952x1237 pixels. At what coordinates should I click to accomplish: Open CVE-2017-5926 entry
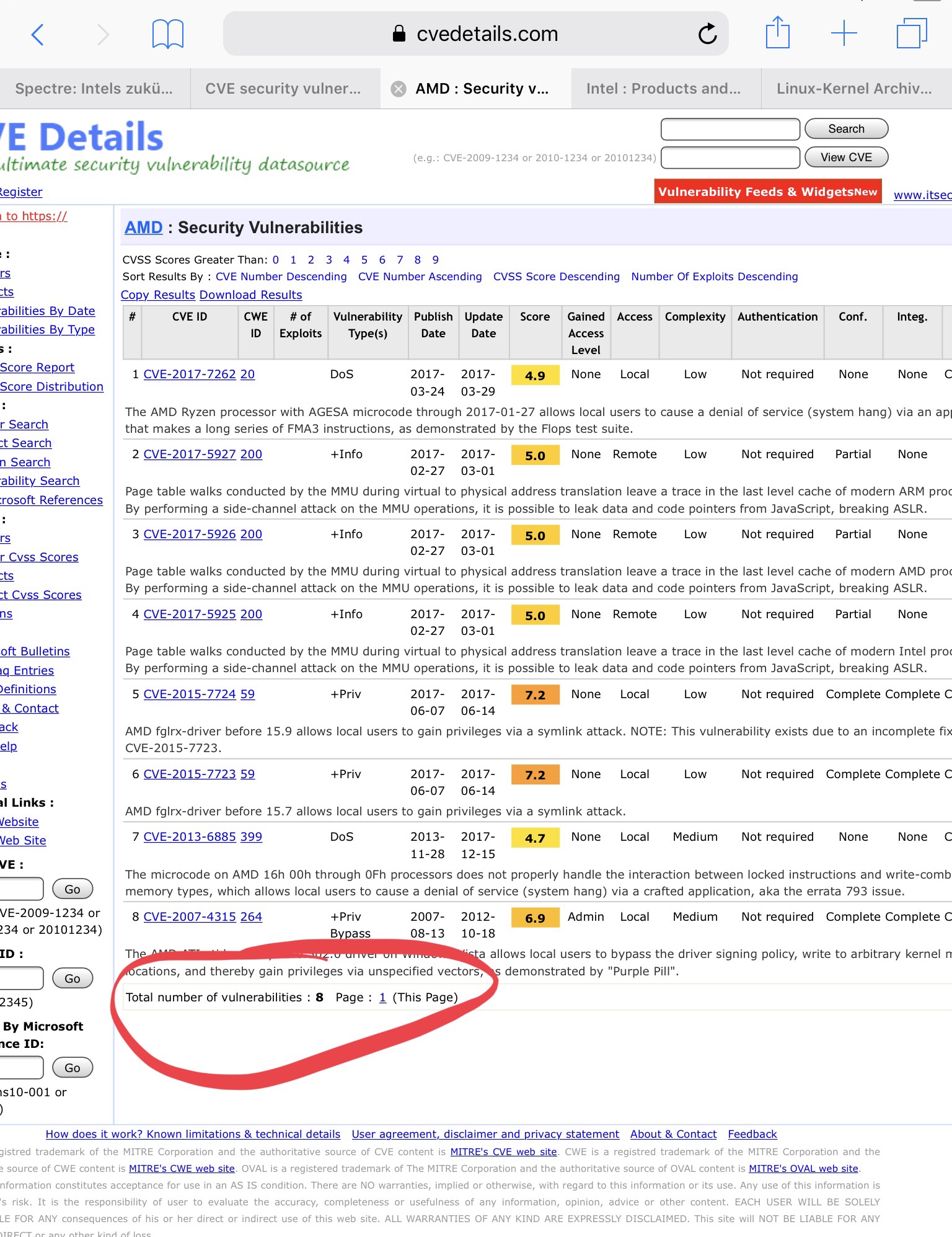[190, 534]
